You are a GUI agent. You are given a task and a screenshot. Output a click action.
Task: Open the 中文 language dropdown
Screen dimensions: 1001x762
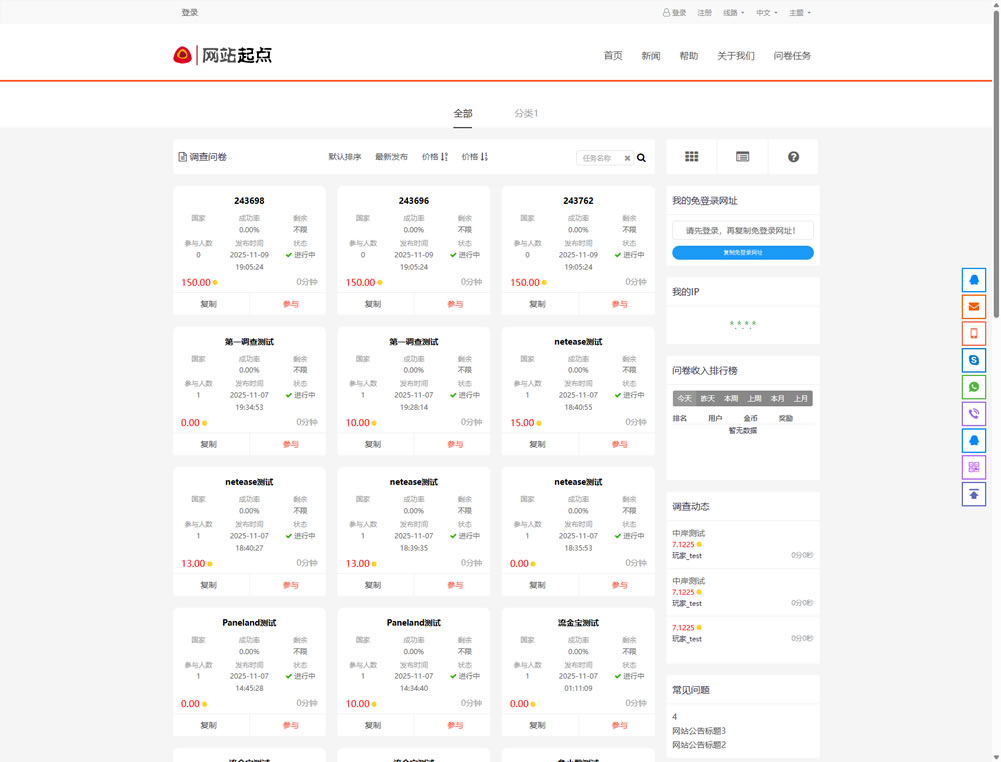coord(766,13)
